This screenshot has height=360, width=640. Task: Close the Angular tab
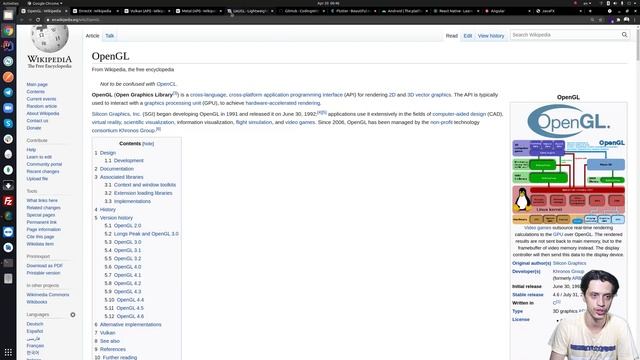[529, 11]
